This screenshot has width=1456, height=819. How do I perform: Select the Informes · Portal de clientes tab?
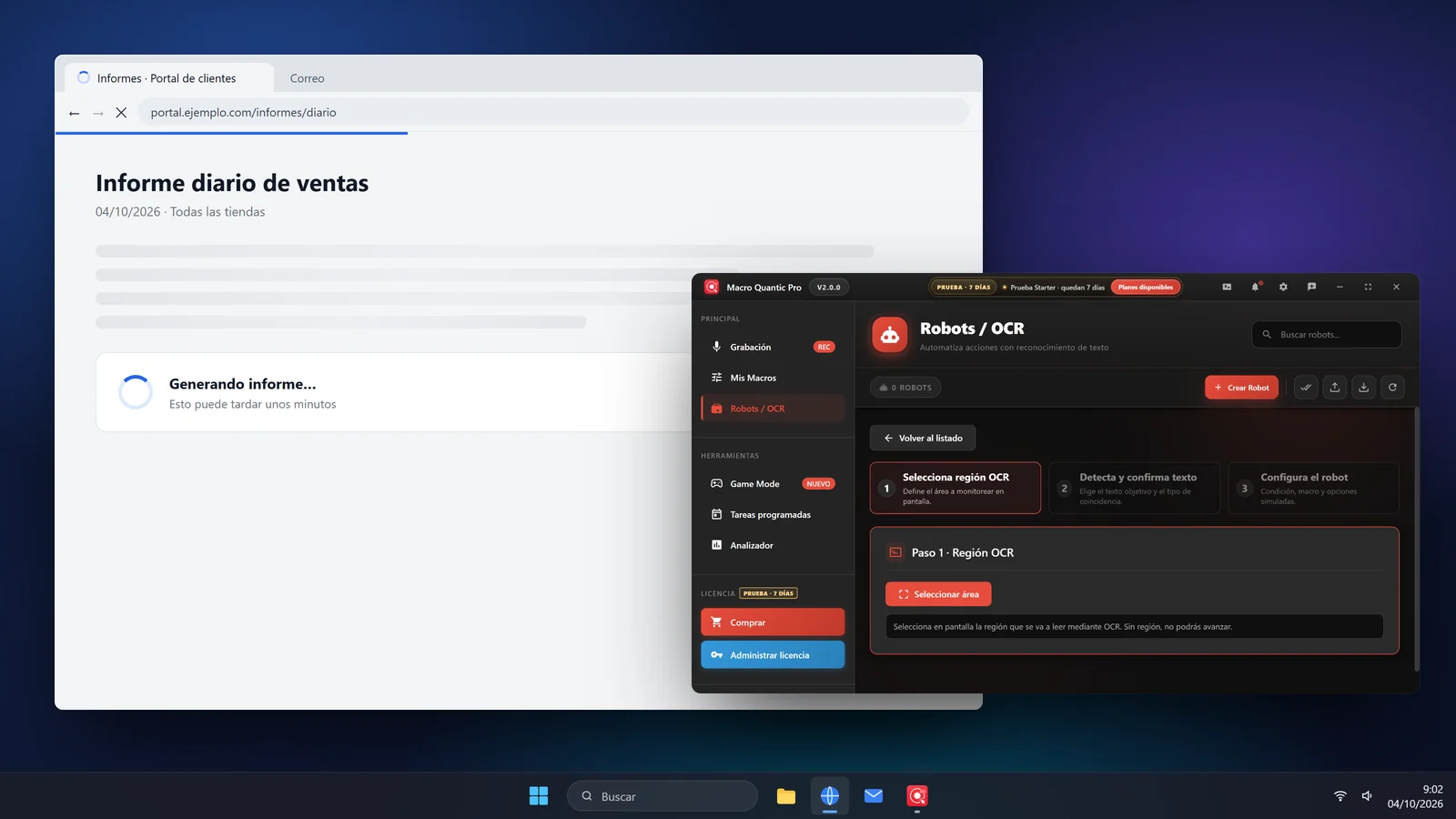coord(169,78)
